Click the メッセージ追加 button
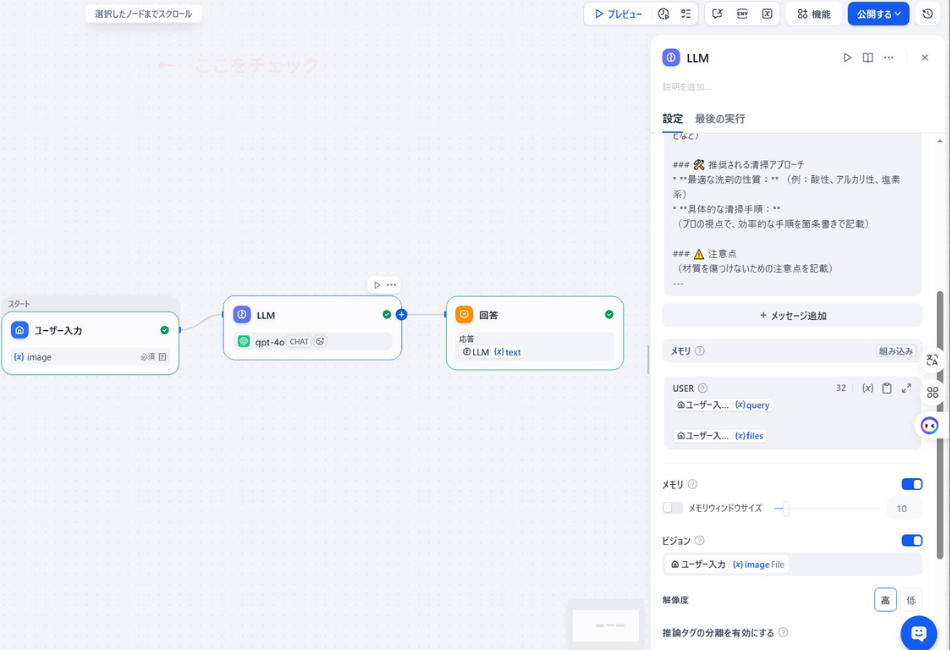Viewport: 950px width, 650px height. [x=791, y=315]
